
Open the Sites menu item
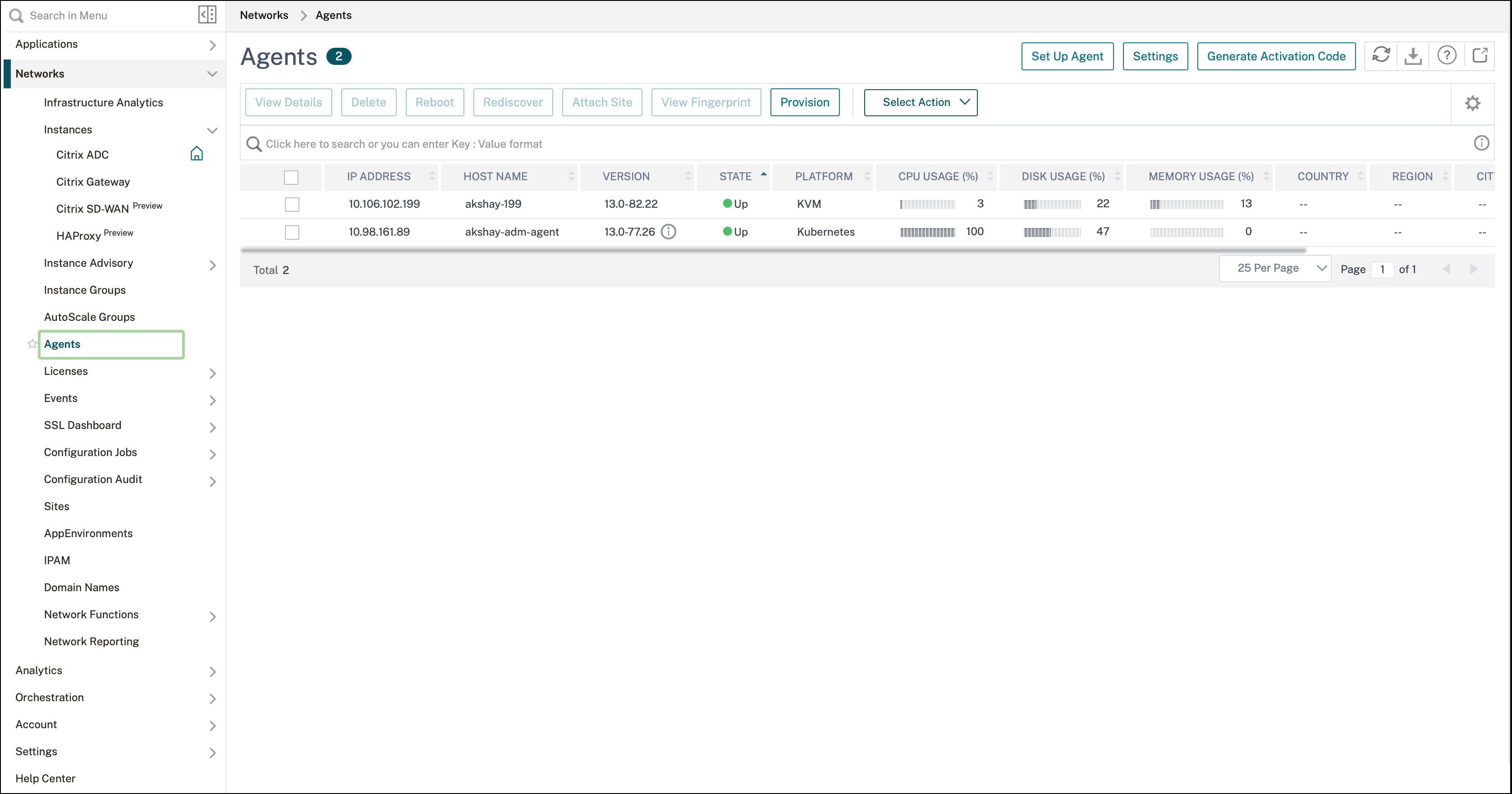56,506
